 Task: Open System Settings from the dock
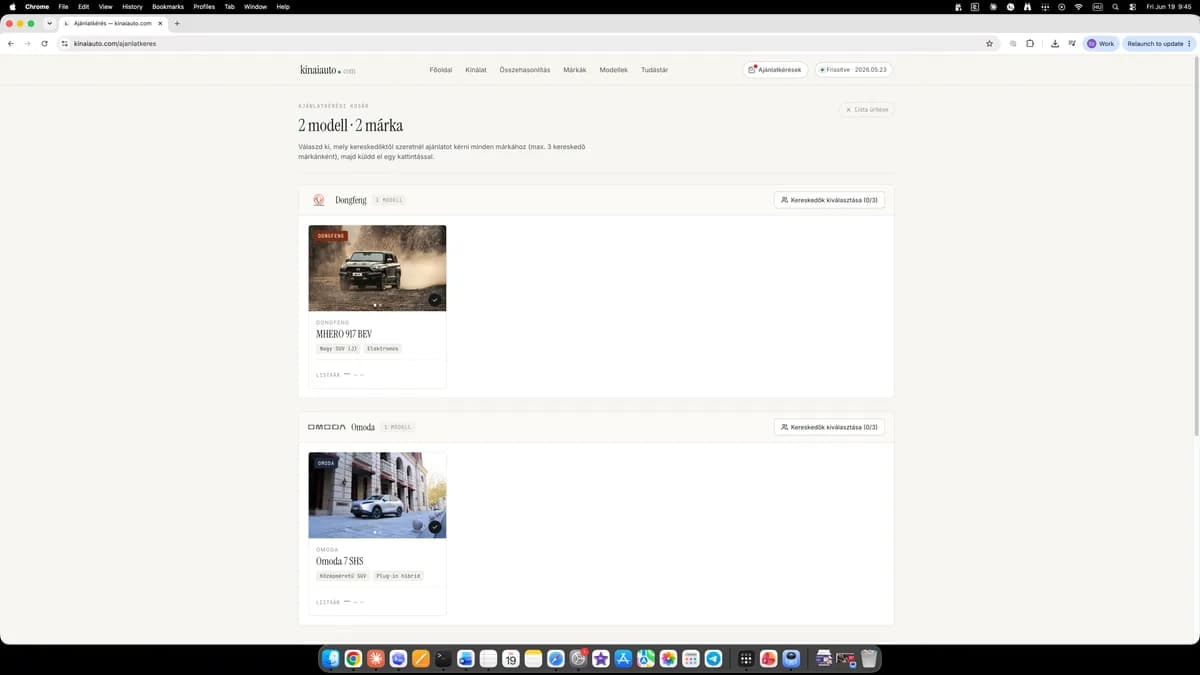(578, 659)
